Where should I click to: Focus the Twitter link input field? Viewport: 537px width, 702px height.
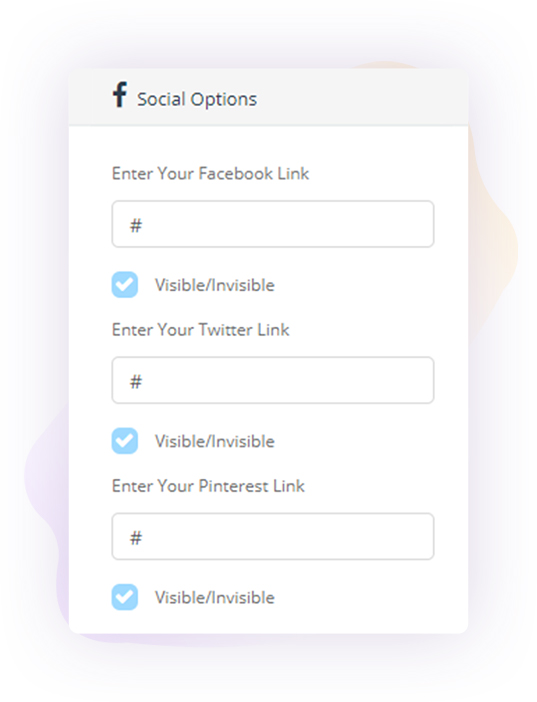[273, 380]
